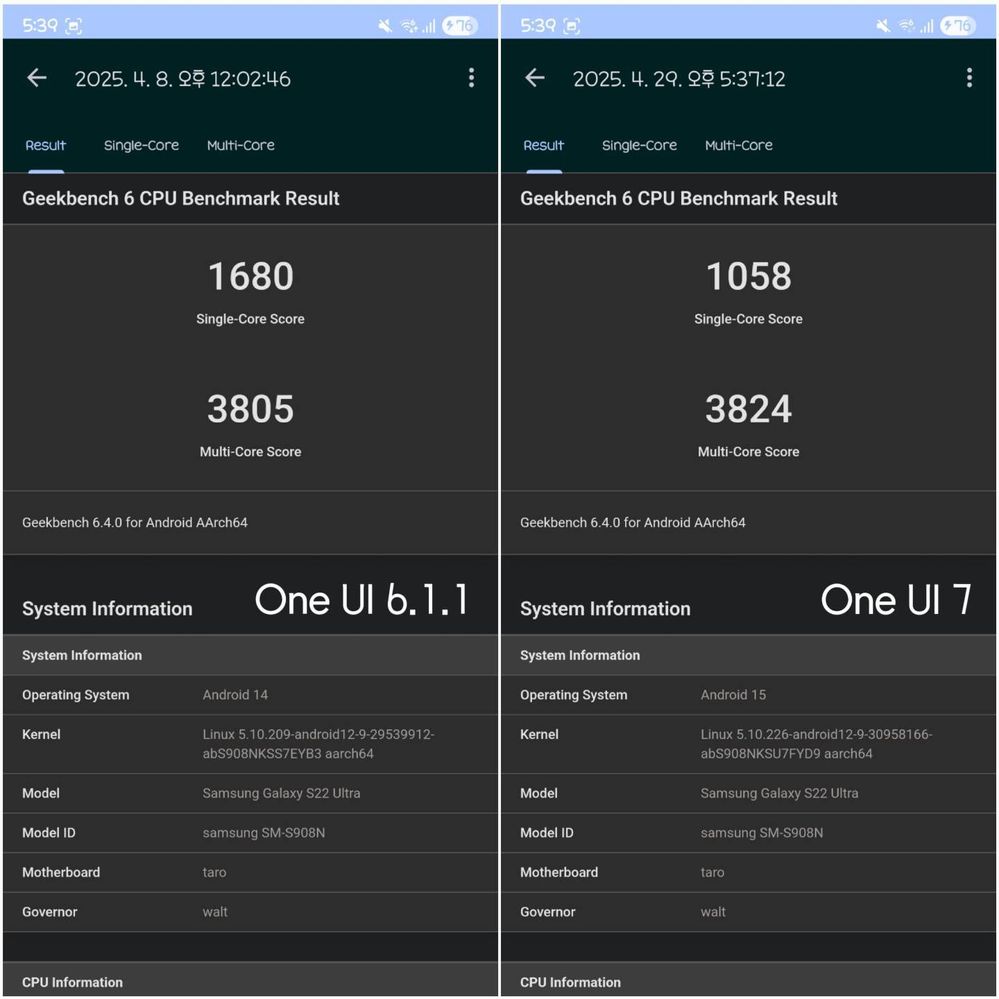Tap 'Kernel' label in One UI 7 screenshot
This screenshot has height=999, width=999.
[x=540, y=735]
